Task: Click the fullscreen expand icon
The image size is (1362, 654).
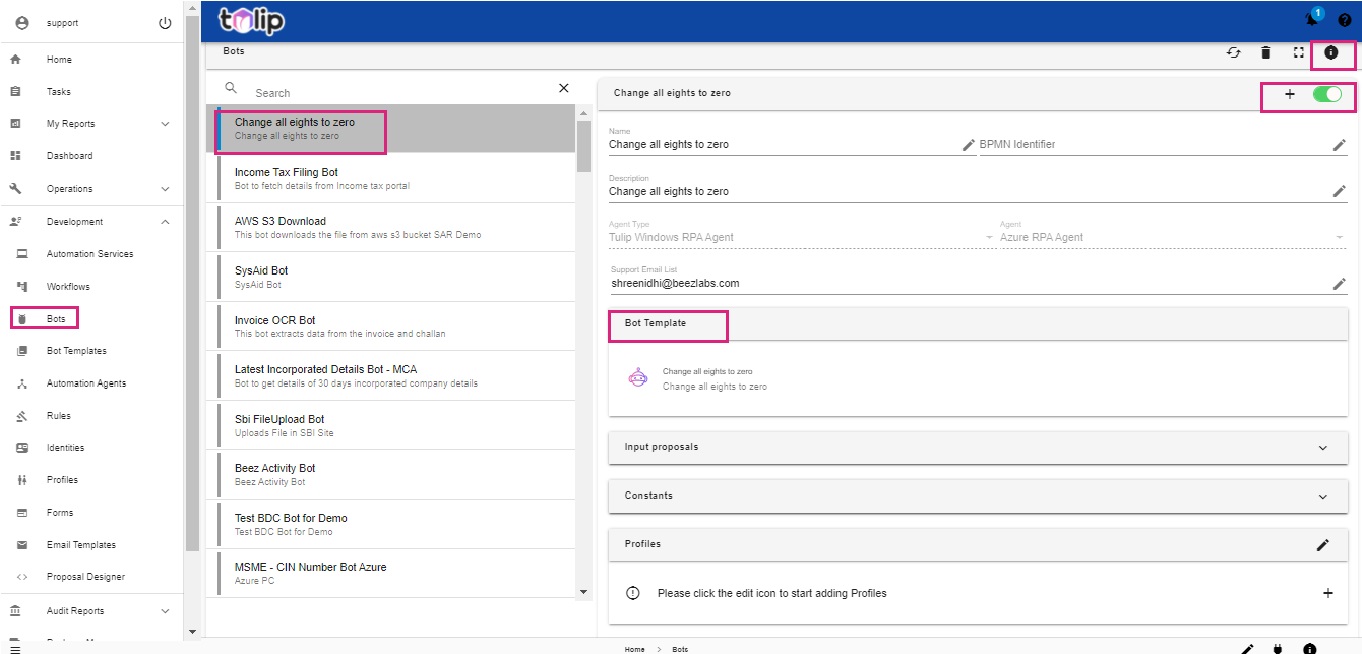Action: pyautogui.click(x=1298, y=53)
